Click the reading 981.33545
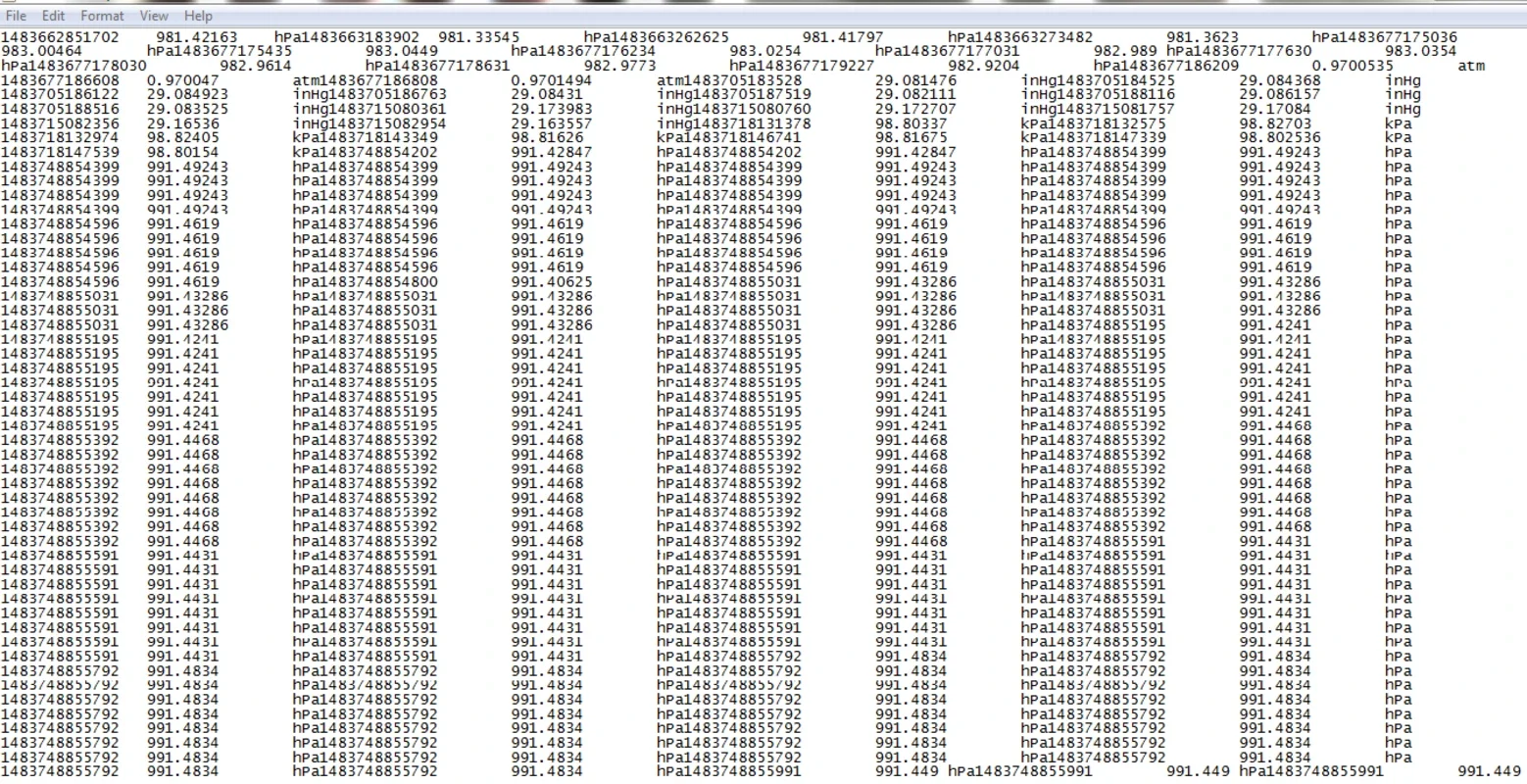Image resolution: width=1527 pixels, height=784 pixels. [478, 37]
